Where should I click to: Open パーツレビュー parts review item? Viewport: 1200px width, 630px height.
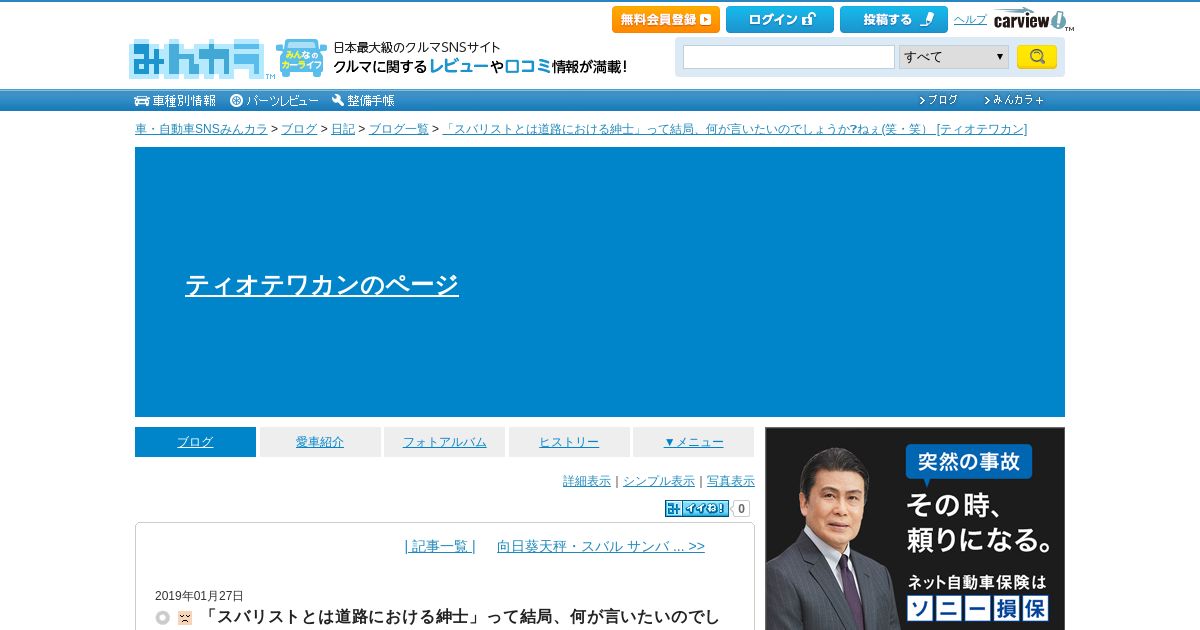[x=274, y=100]
